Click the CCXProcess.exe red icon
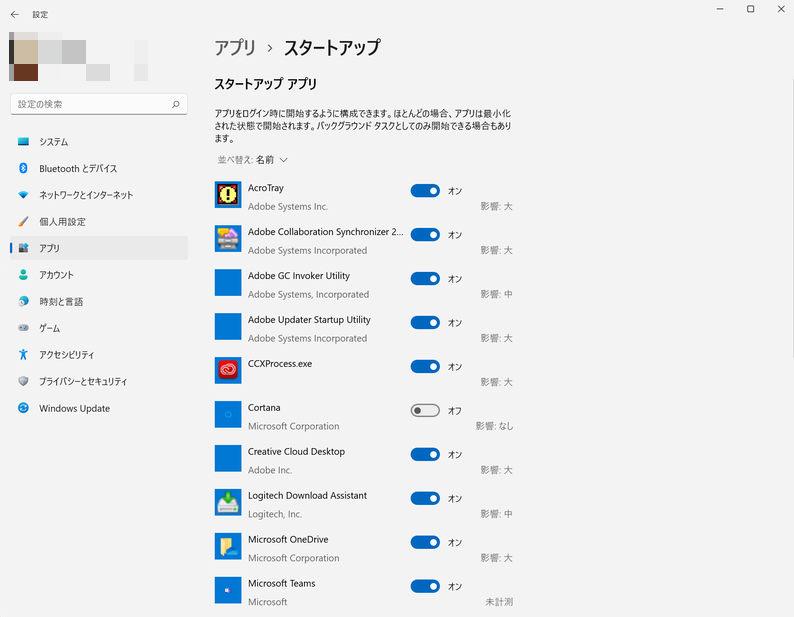 [228, 370]
